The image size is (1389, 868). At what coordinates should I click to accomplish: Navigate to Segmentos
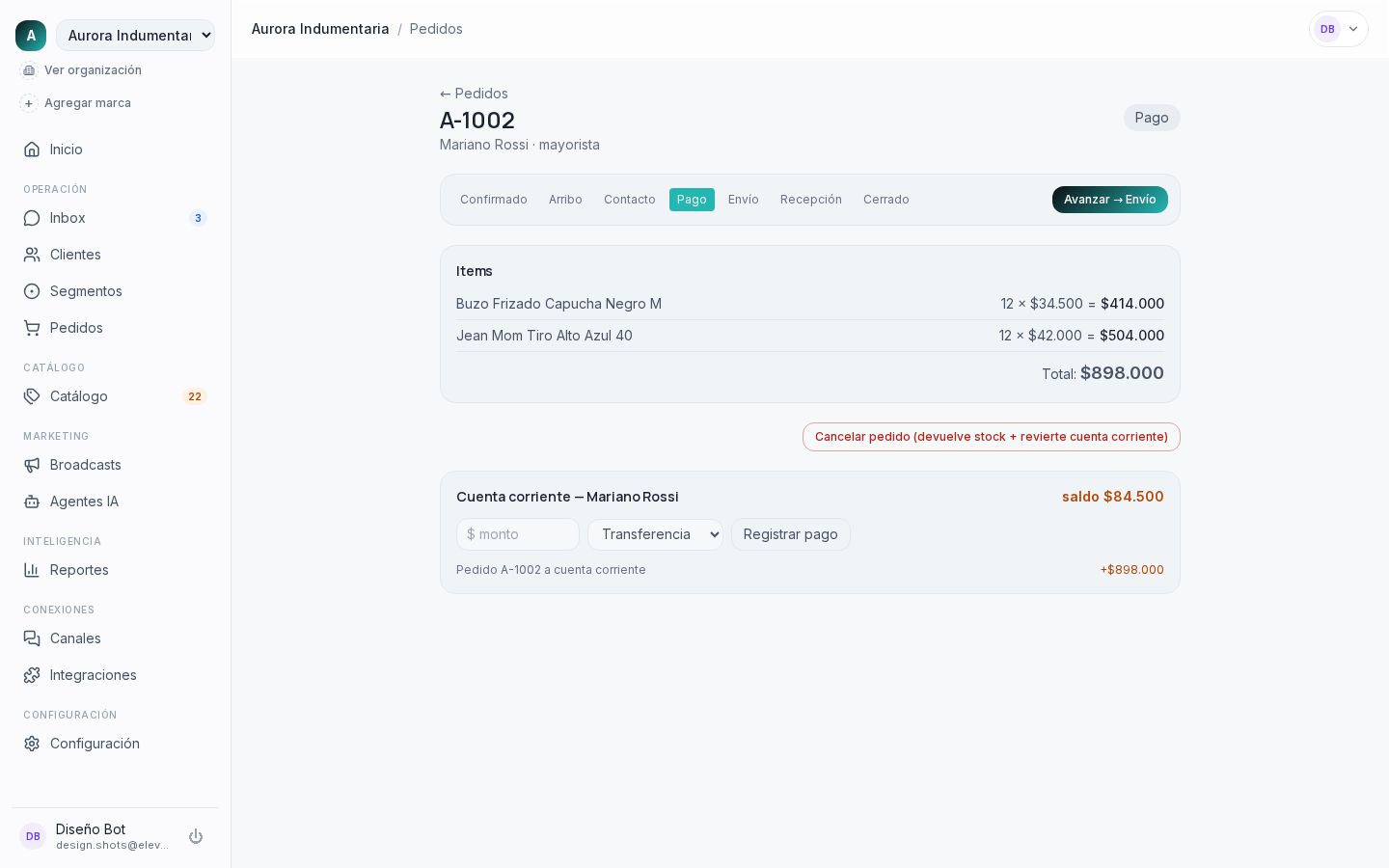[115, 291]
